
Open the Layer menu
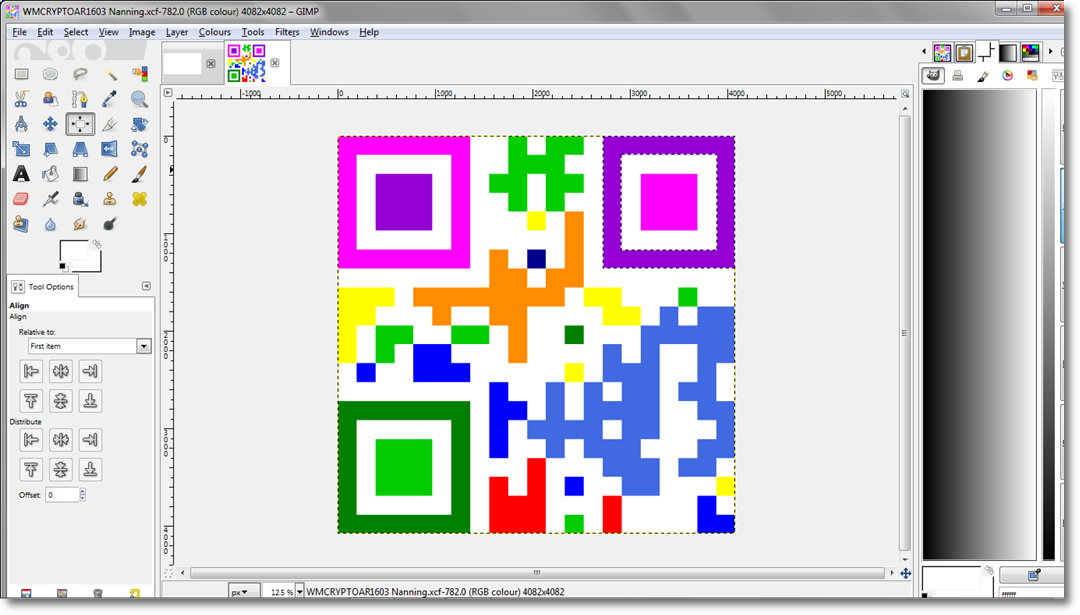pyautogui.click(x=176, y=32)
